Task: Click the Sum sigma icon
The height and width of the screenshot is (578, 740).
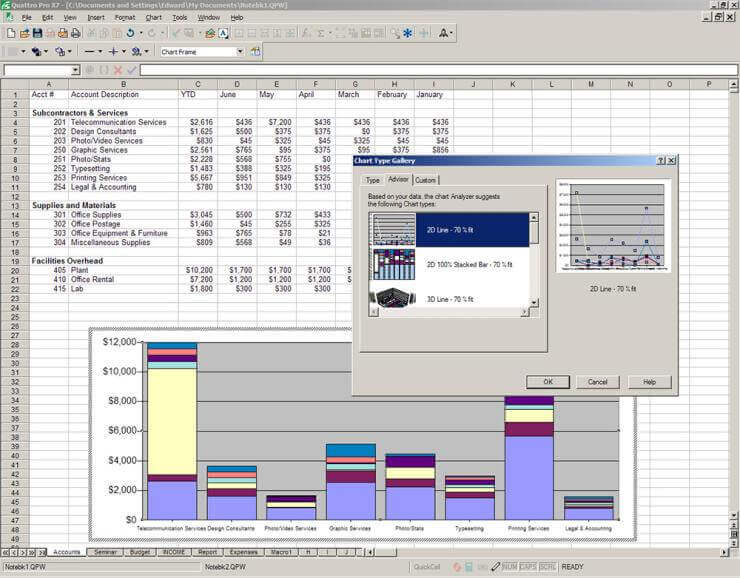Action: [x=321, y=33]
